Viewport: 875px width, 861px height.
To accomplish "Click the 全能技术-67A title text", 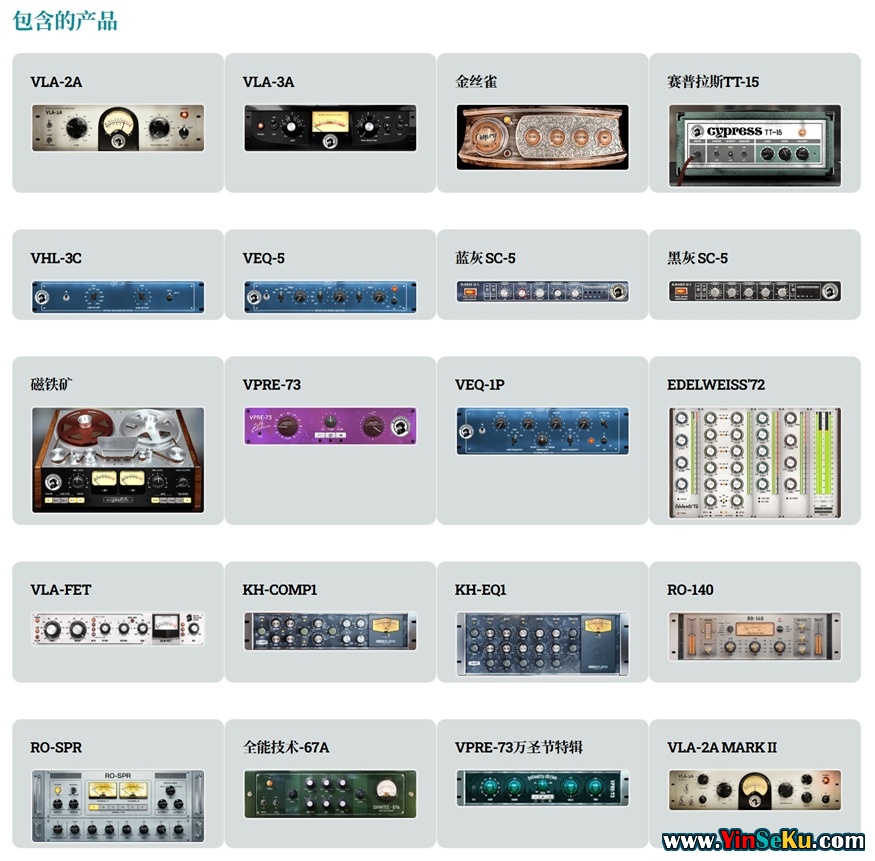I will click(286, 748).
